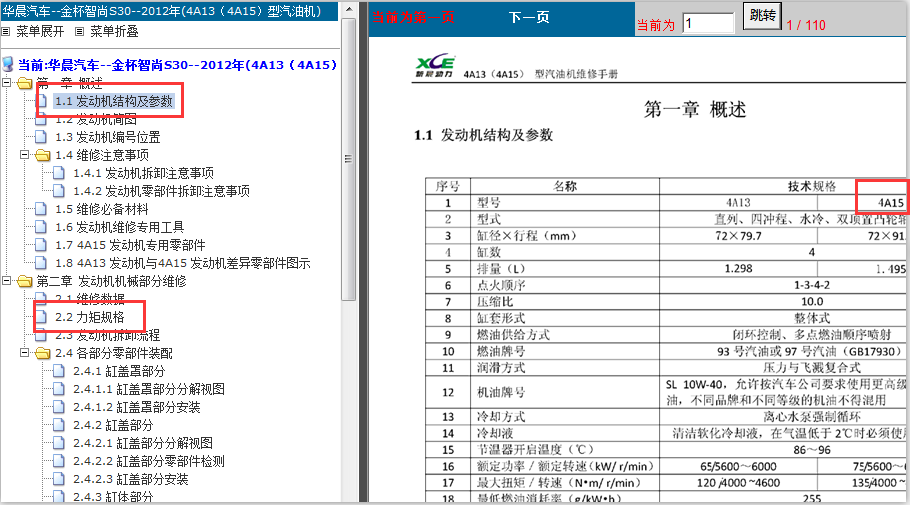Open 1.4 维修注意事项 folder entry
Image resolution: width=910 pixels, height=505 pixels.
tap(102, 156)
